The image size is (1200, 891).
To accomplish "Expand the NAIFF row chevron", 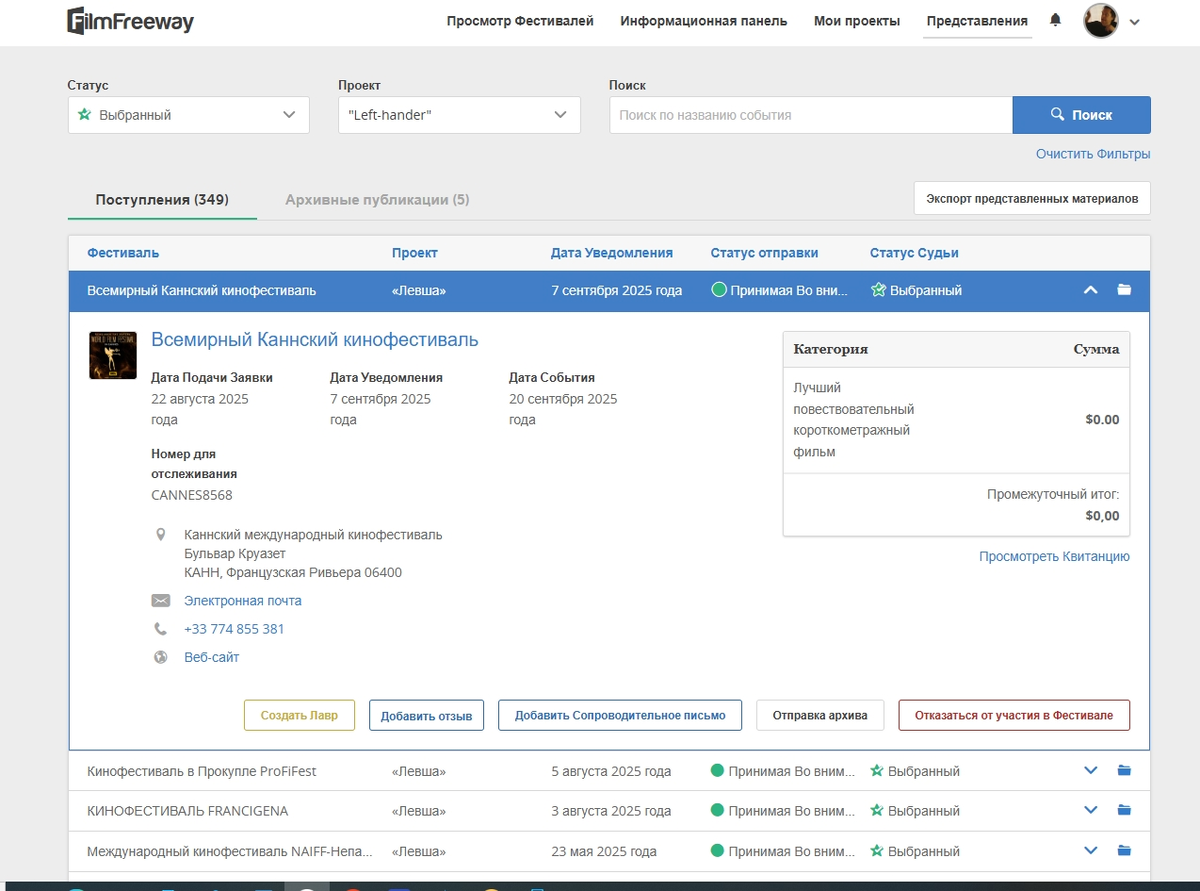I will click(x=1091, y=851).
